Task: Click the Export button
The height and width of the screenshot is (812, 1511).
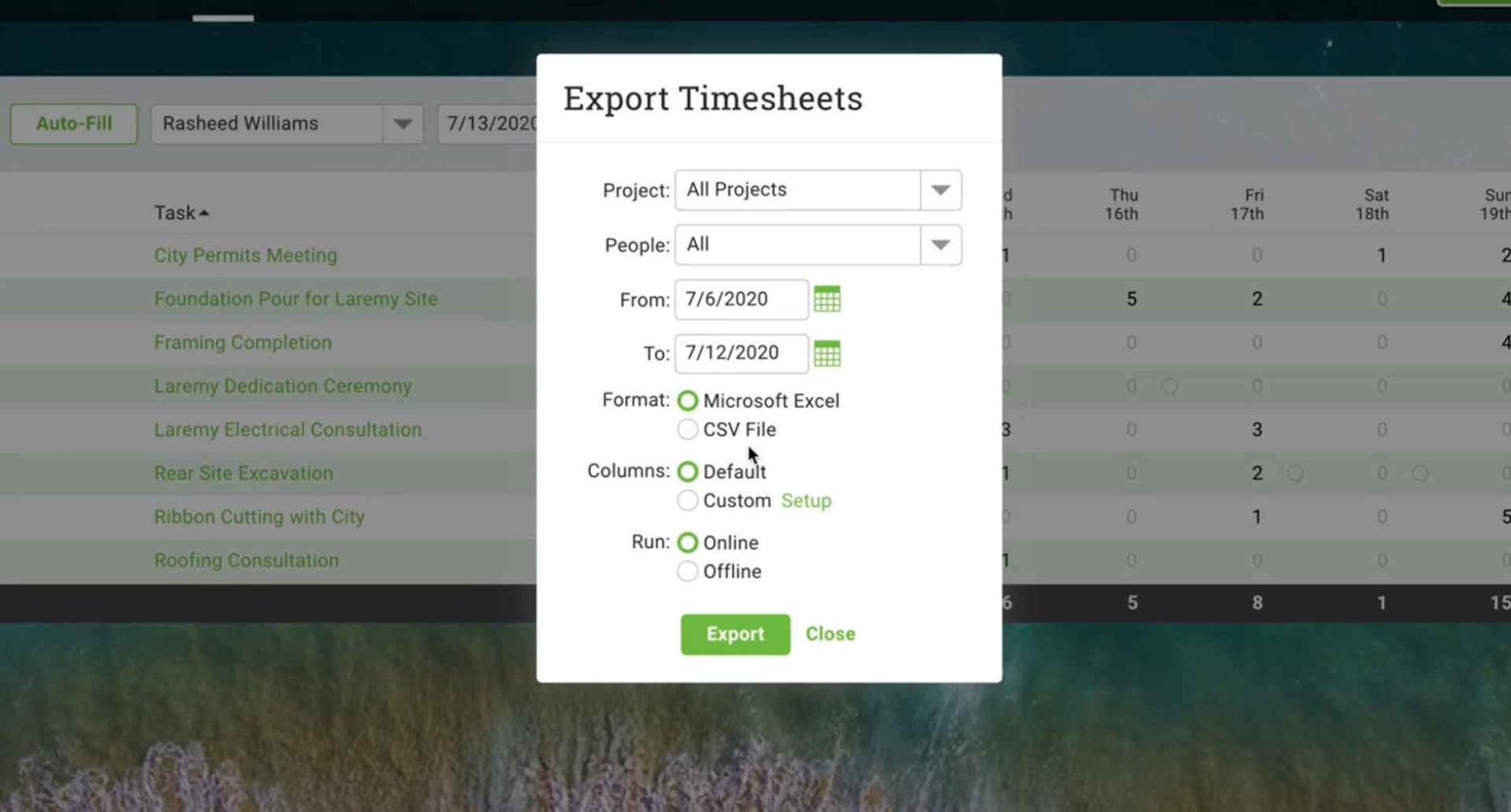Action: click(x=735, y=634)
